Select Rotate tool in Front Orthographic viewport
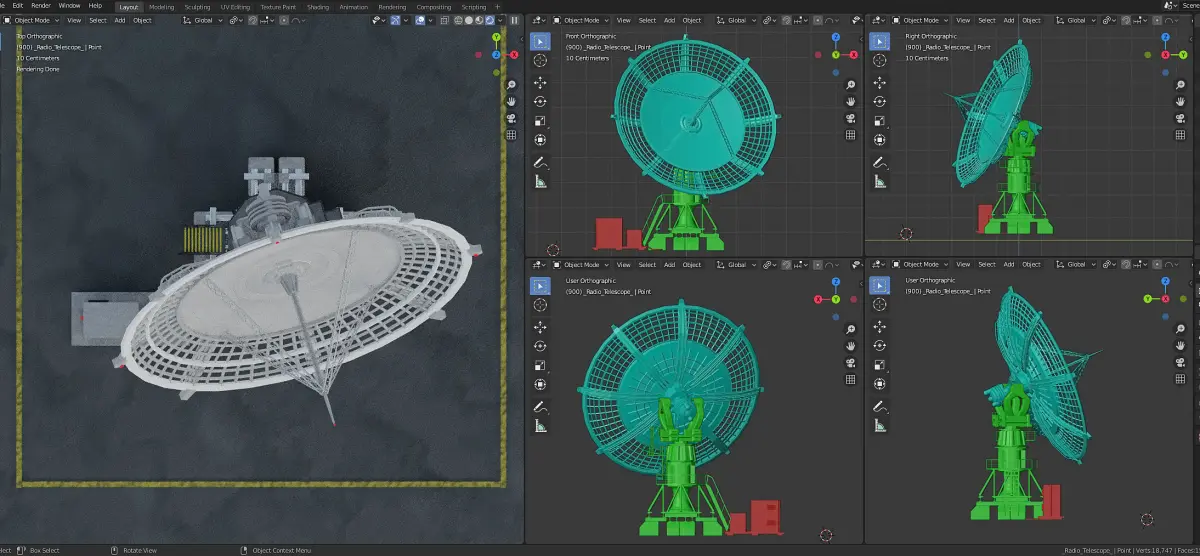The image size is (1200, 556). (x=540, y=102)
